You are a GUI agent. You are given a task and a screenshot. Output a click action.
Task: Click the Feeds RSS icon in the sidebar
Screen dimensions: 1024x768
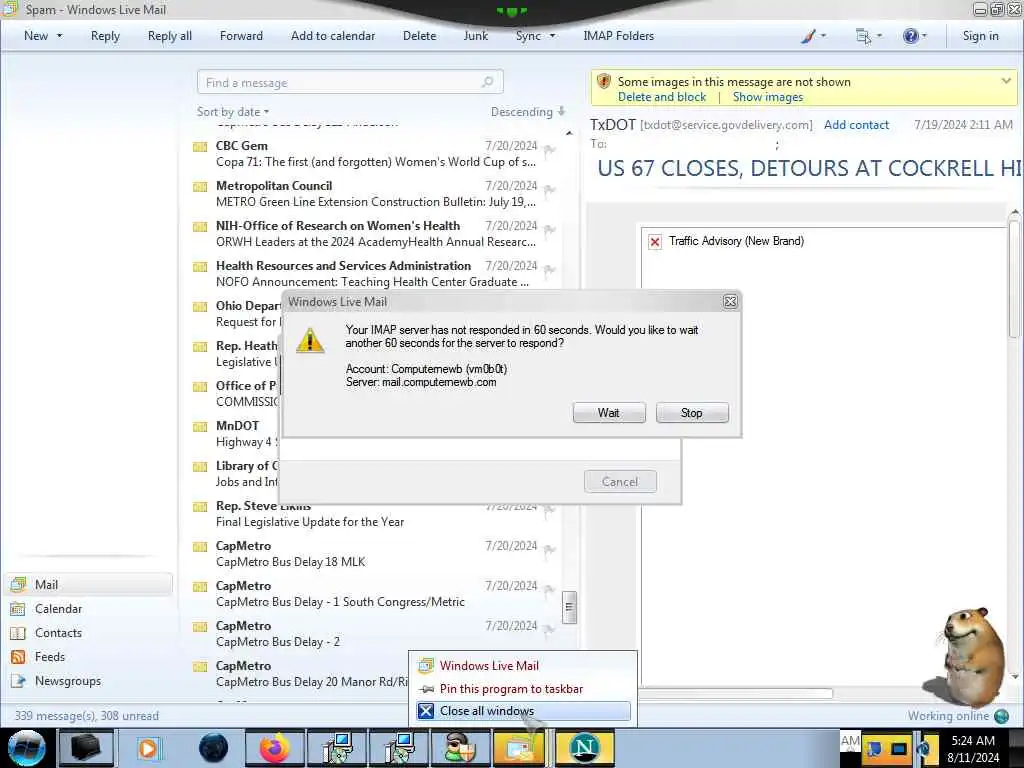tap(18, 657)
